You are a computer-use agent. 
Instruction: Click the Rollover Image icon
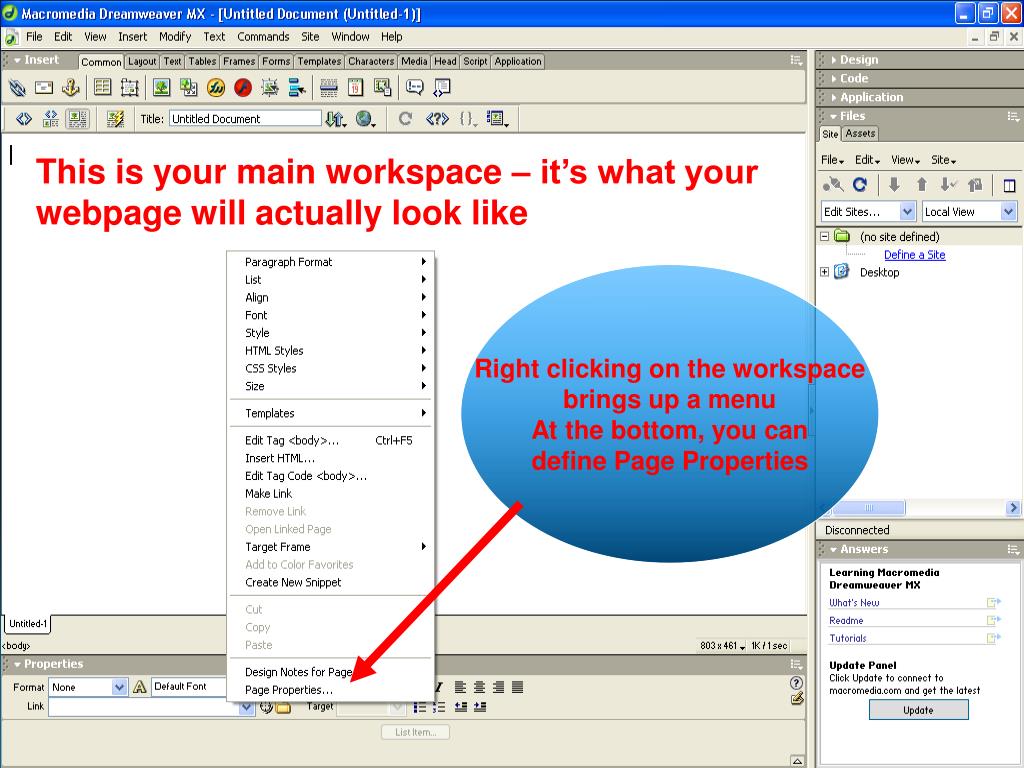[270, 88]
